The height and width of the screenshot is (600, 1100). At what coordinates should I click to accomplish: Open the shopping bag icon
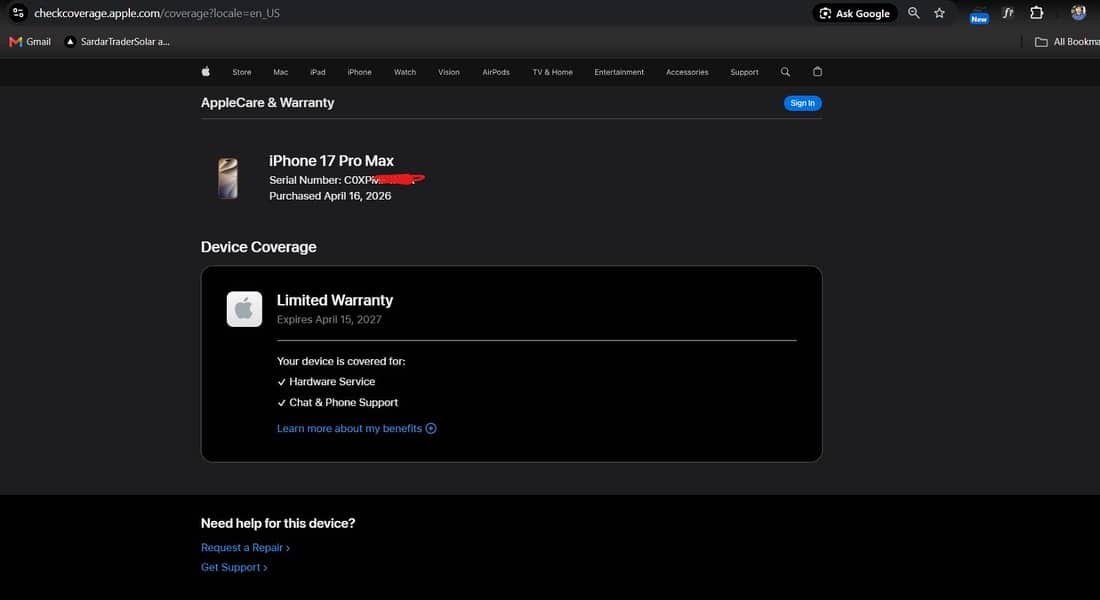coord(817,72)
